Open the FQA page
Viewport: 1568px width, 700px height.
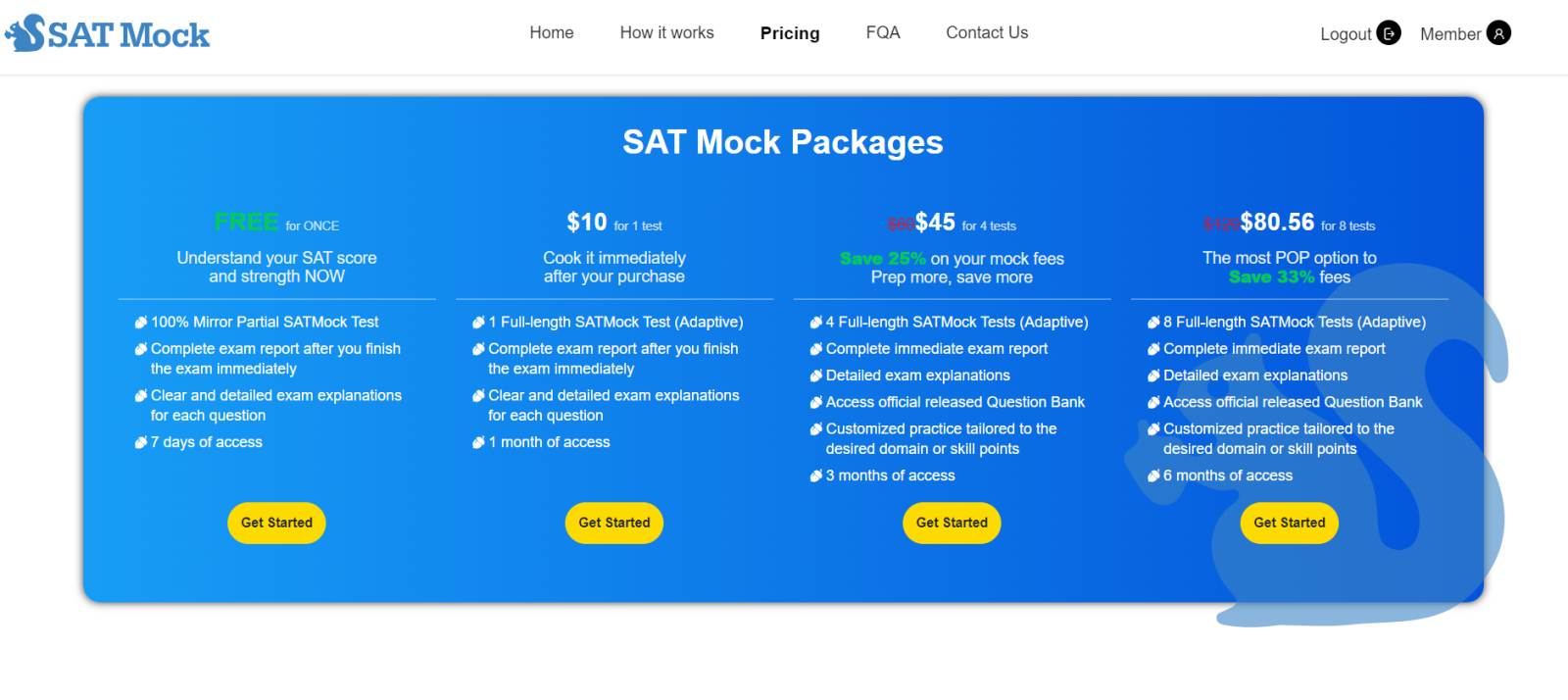point(883,32)
